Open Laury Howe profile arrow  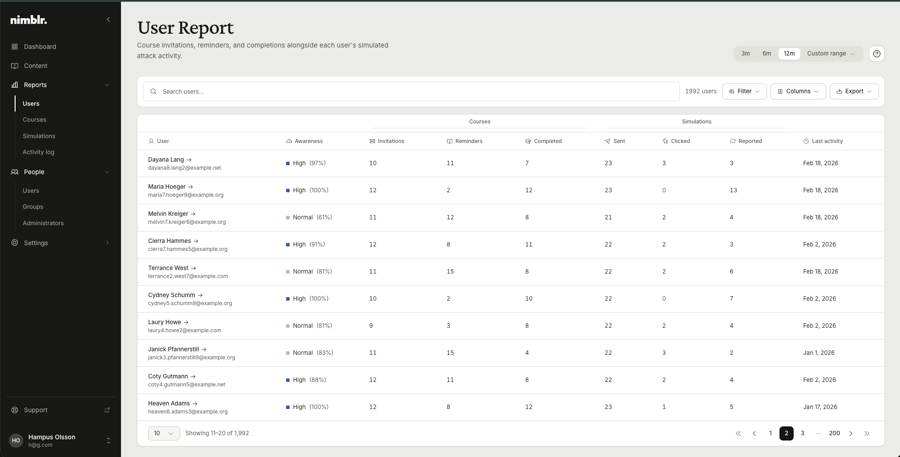(x=186, y=322)
